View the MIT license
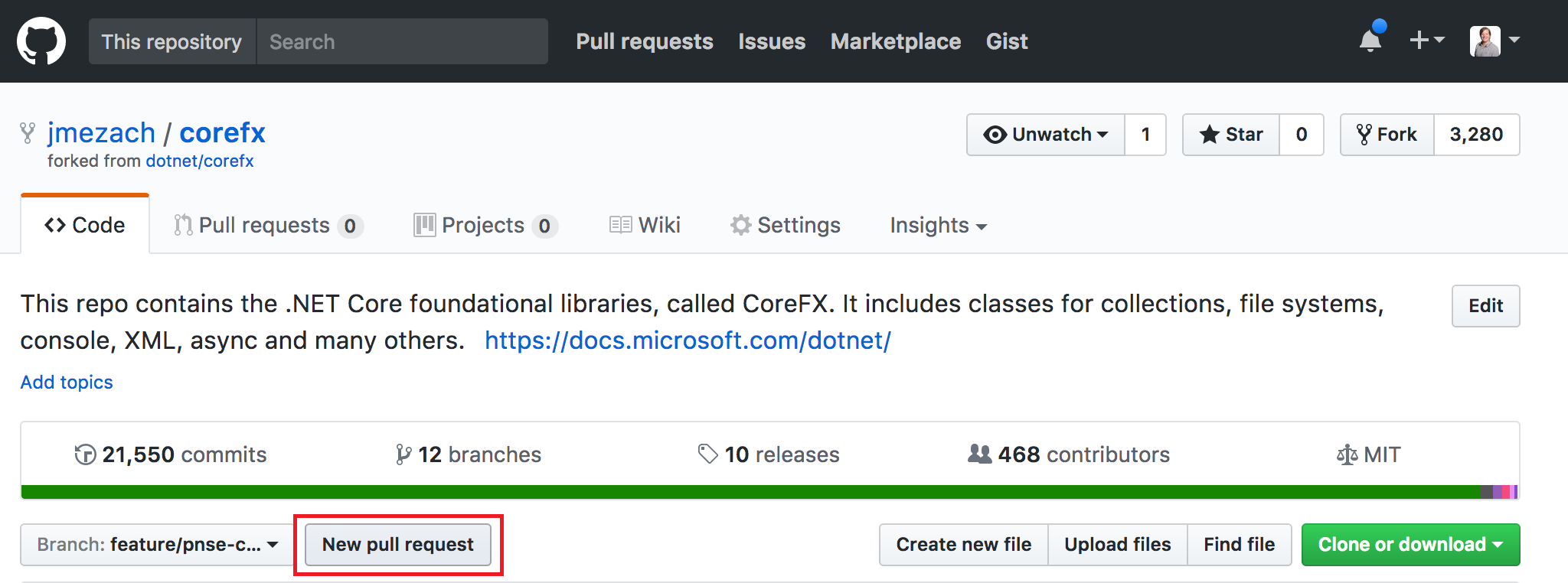This screenshot has height=583, width=1568. pos(1369,454)
